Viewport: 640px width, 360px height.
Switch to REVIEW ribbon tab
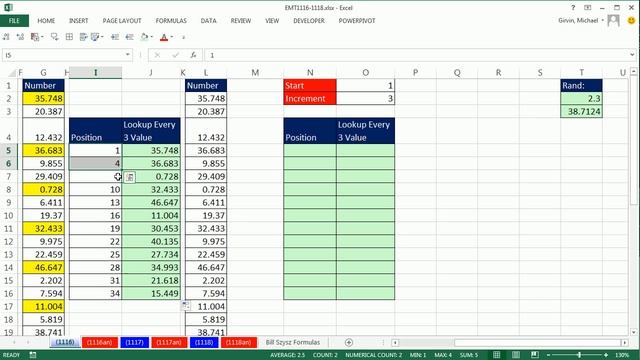pos(241,21)
